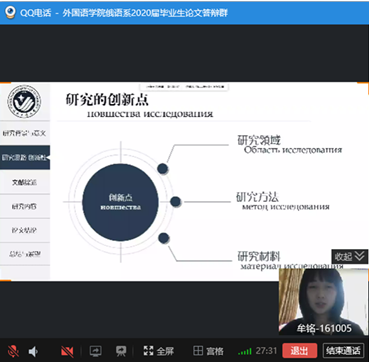This screenshot has height=362, width=369.
Task: Switch to grid view (宫格)
Action: pyautogui.click(x=209, y=351)
